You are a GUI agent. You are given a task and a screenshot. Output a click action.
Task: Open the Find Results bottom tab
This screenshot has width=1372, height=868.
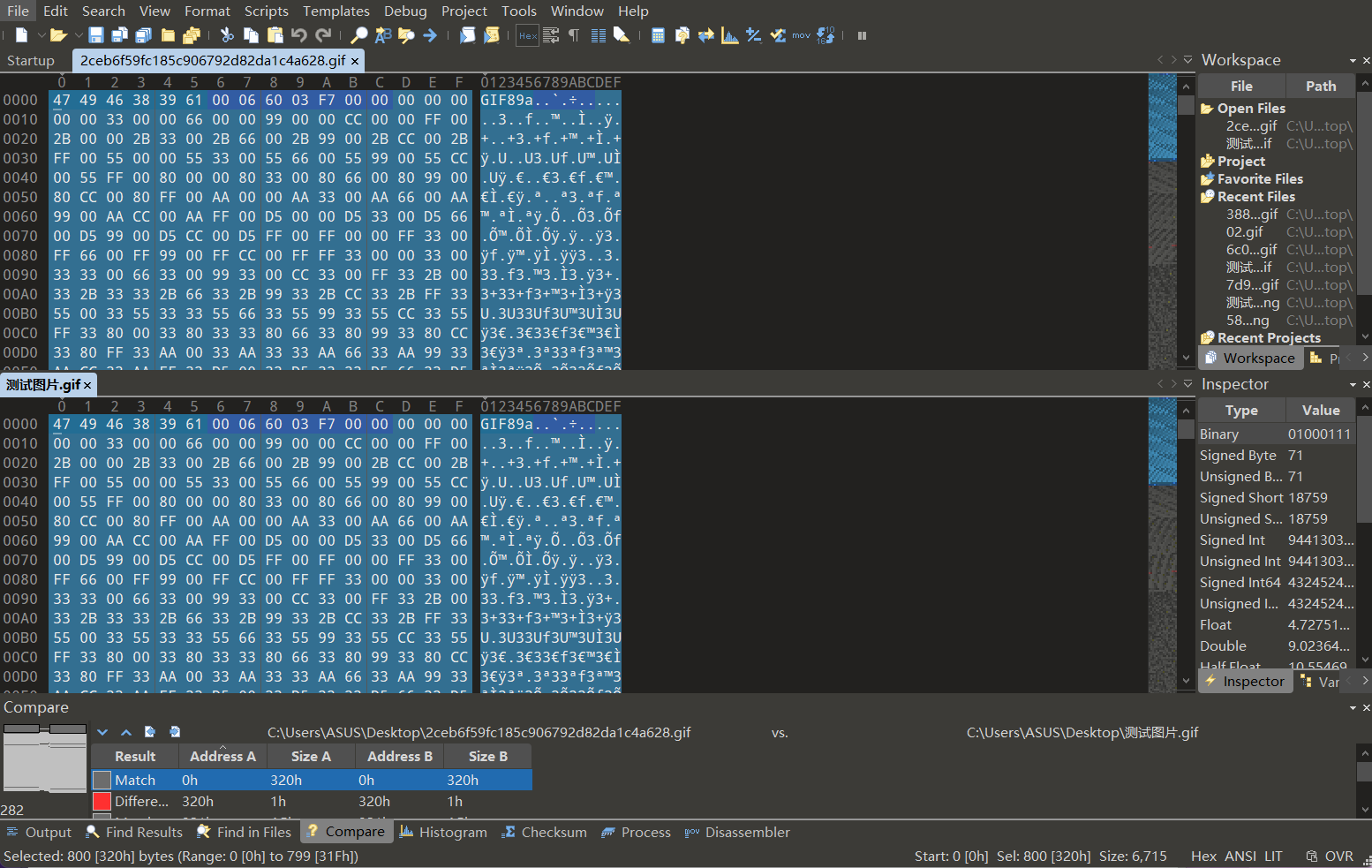coord(134,832)
